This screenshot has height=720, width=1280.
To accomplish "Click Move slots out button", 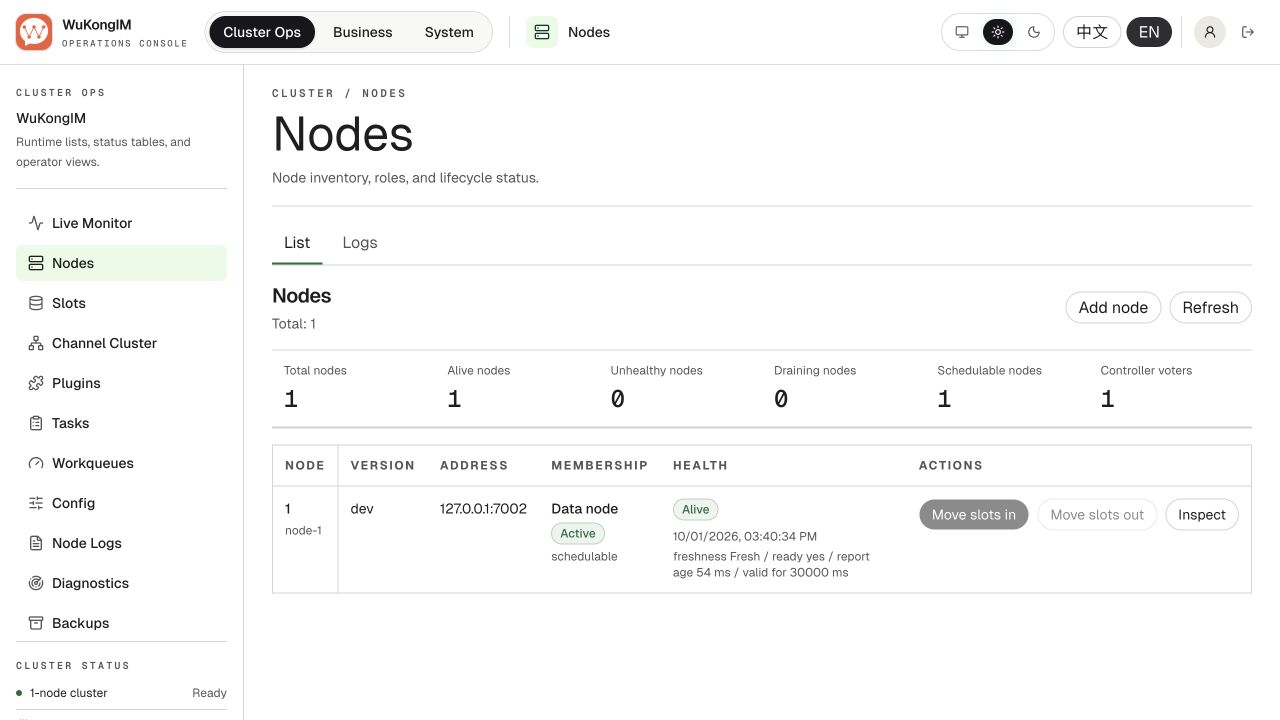I will (x=1097, y=515).
